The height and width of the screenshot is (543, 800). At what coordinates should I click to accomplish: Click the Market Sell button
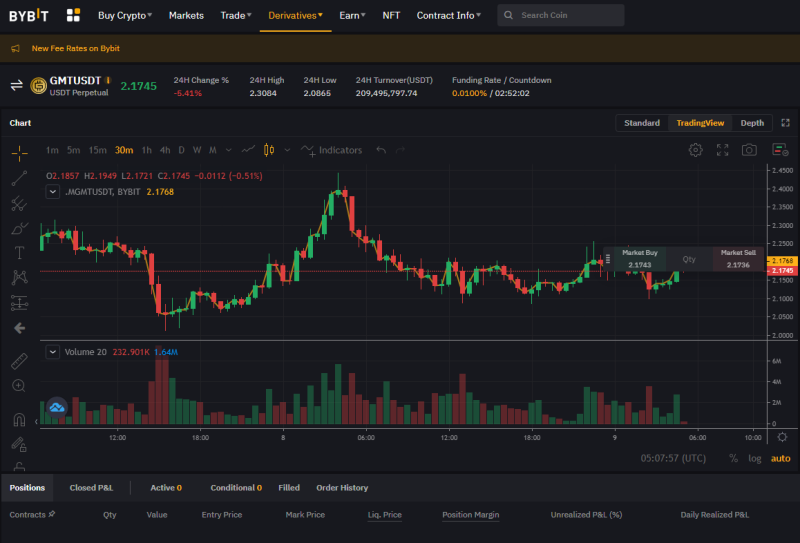point(738,259)
